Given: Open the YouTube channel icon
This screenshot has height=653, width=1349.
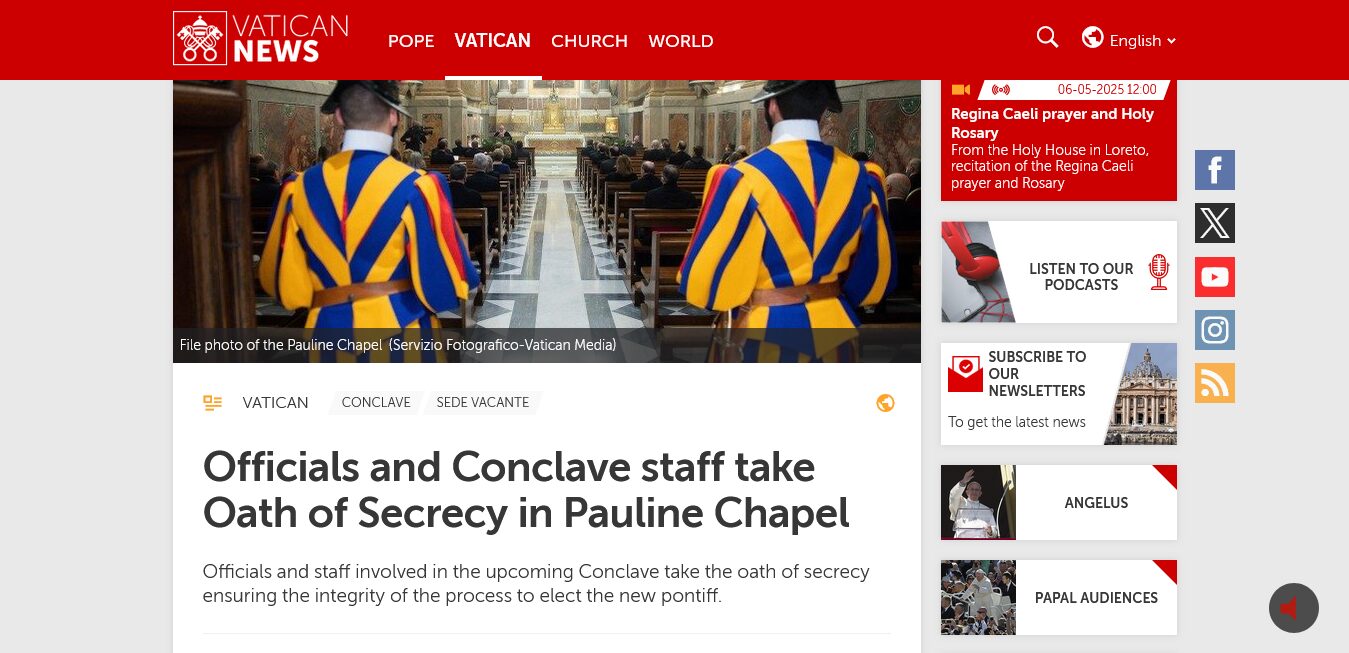Looking at the screenshot, I should (1215, 277).
